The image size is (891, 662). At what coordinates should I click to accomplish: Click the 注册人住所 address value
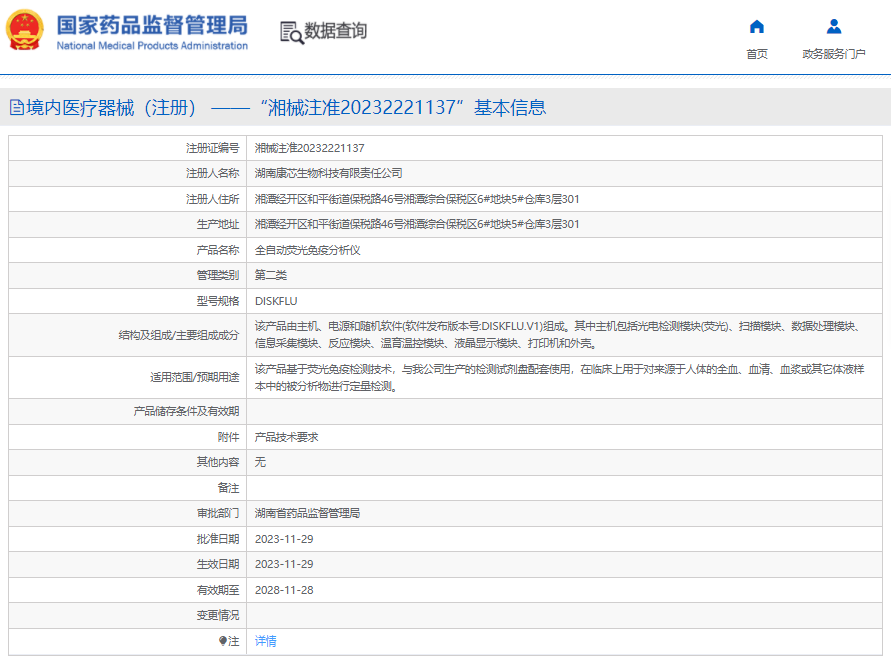coord(417,199)
